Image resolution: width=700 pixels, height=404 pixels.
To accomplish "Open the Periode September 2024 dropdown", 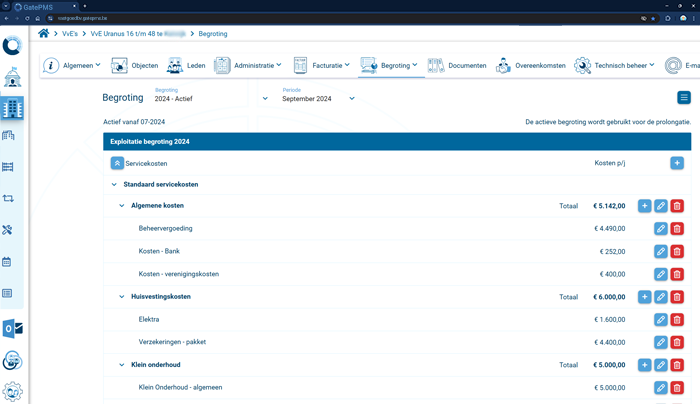I will [318, 99].
